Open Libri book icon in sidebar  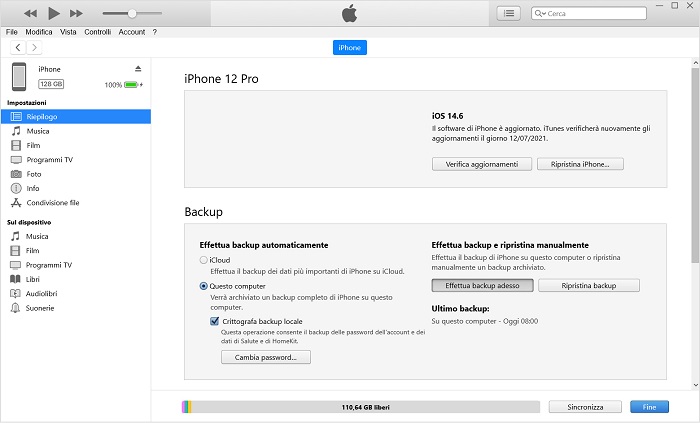pyautogui.click(x=15, y=279)
